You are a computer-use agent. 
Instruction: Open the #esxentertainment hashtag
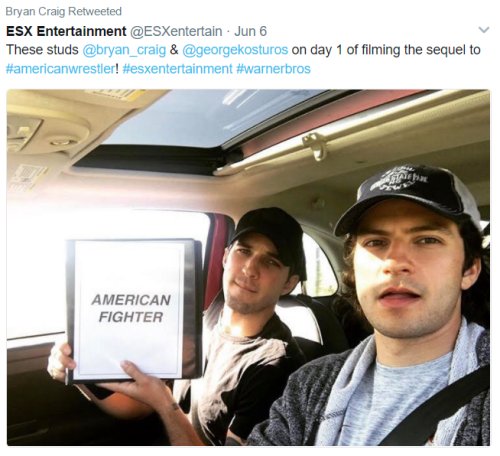click(x=177, y=69)
